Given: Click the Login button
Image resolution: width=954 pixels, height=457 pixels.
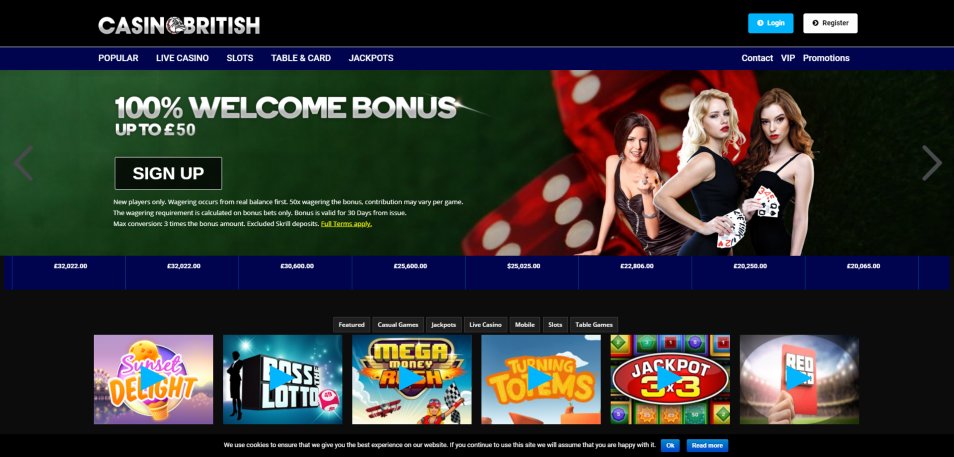Looking at the screenshot, I should click(770, 23).
